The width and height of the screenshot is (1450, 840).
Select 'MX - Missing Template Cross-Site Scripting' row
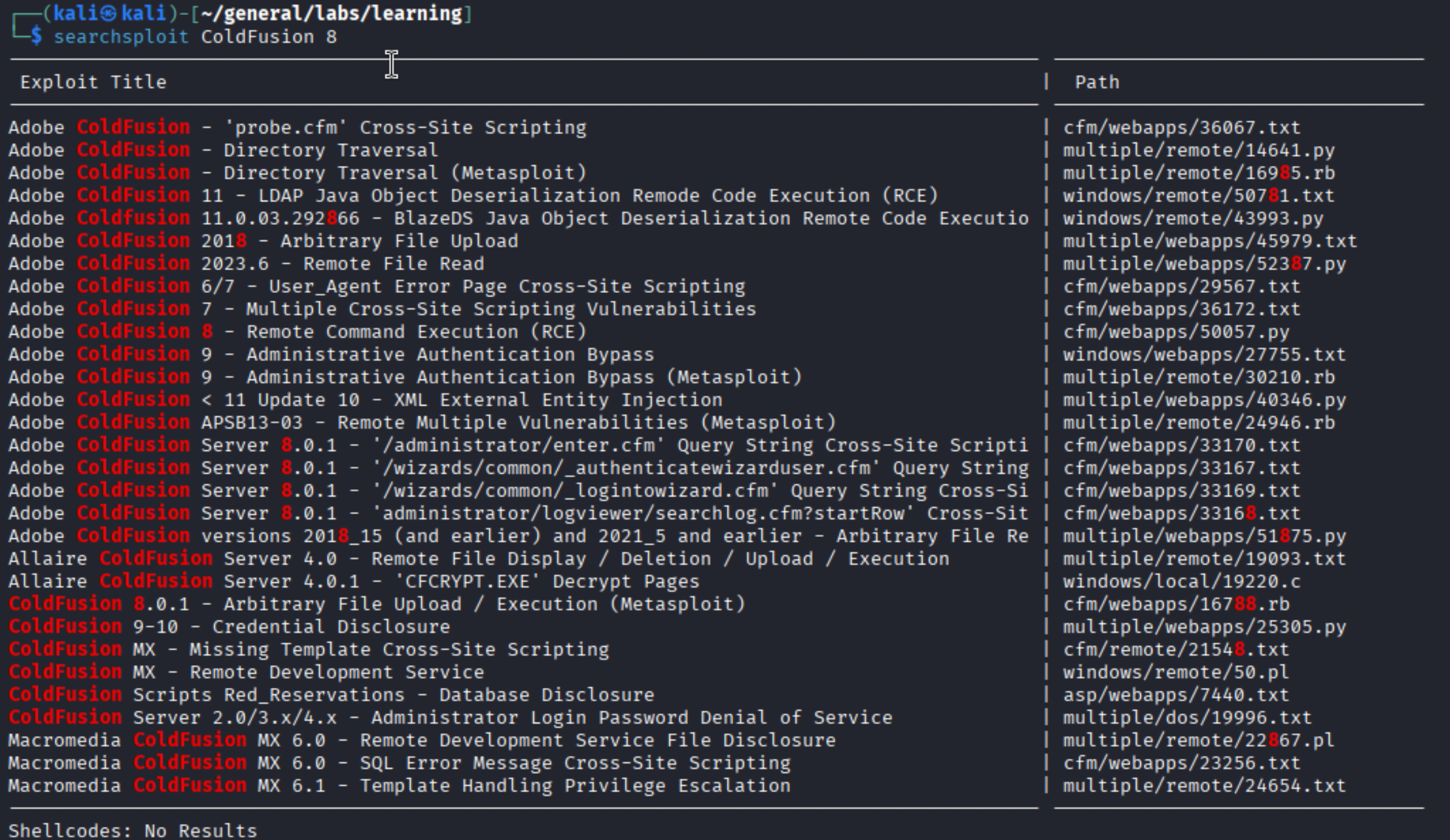(x=308, y=649)
